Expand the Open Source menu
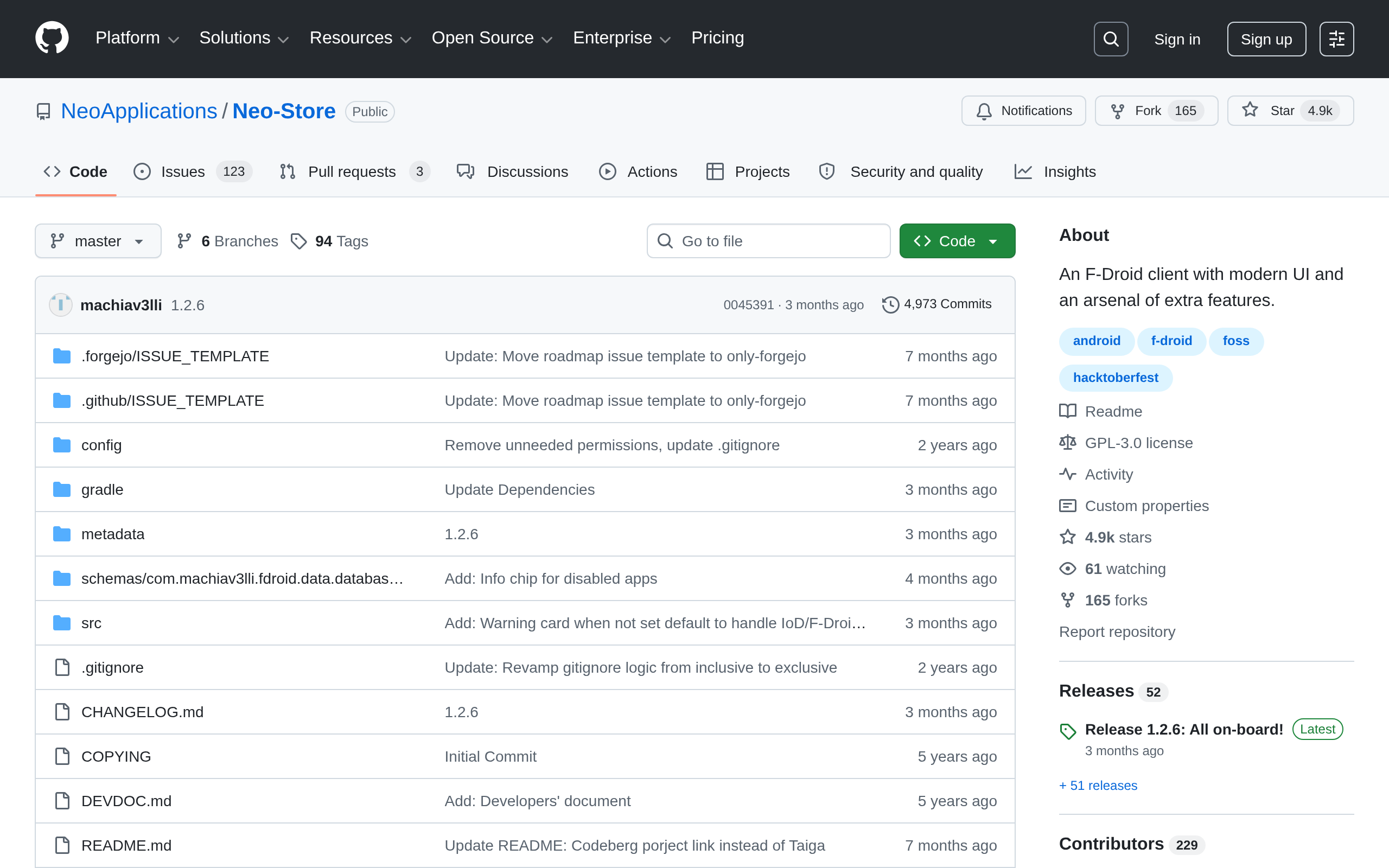This screenshot has height=868, width=1389. (x=492, y=38)
